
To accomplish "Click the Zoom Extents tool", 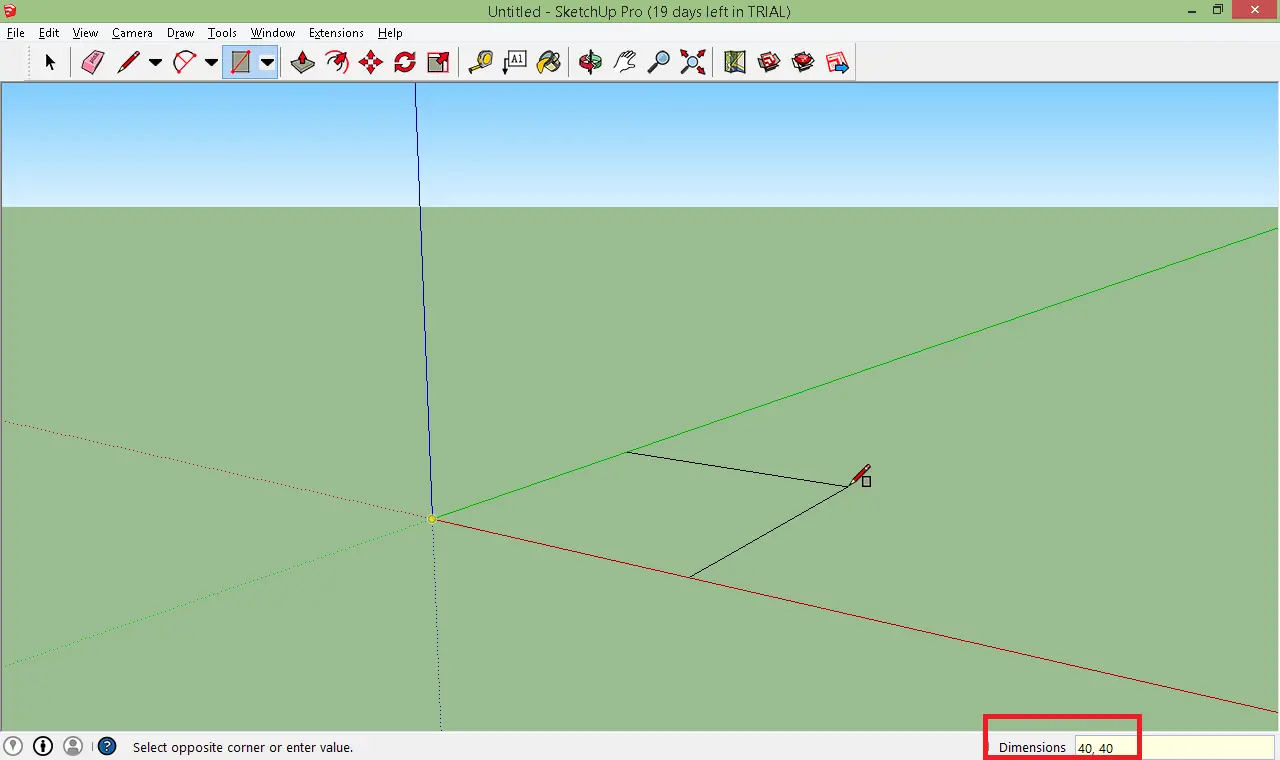I will pos(692,62).
